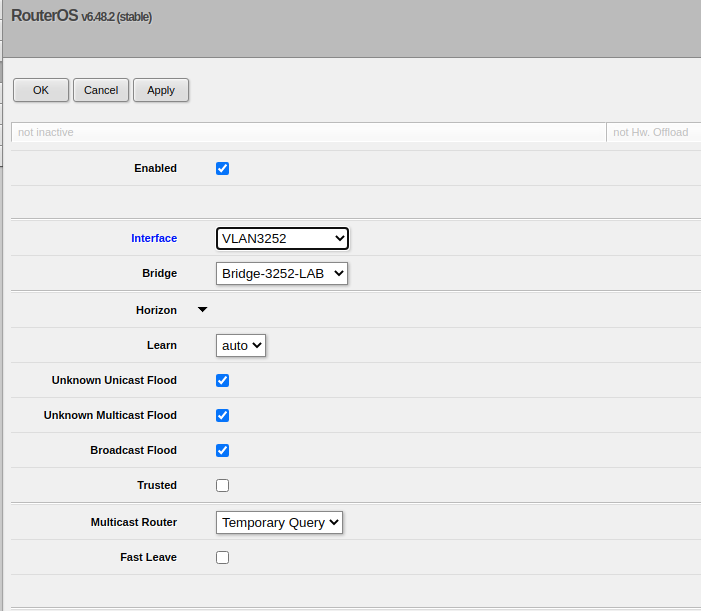The image size is (701, 611).
Task: Open the Interface dropdown showing VLAN3252
Action: click(x=282, y=238)
